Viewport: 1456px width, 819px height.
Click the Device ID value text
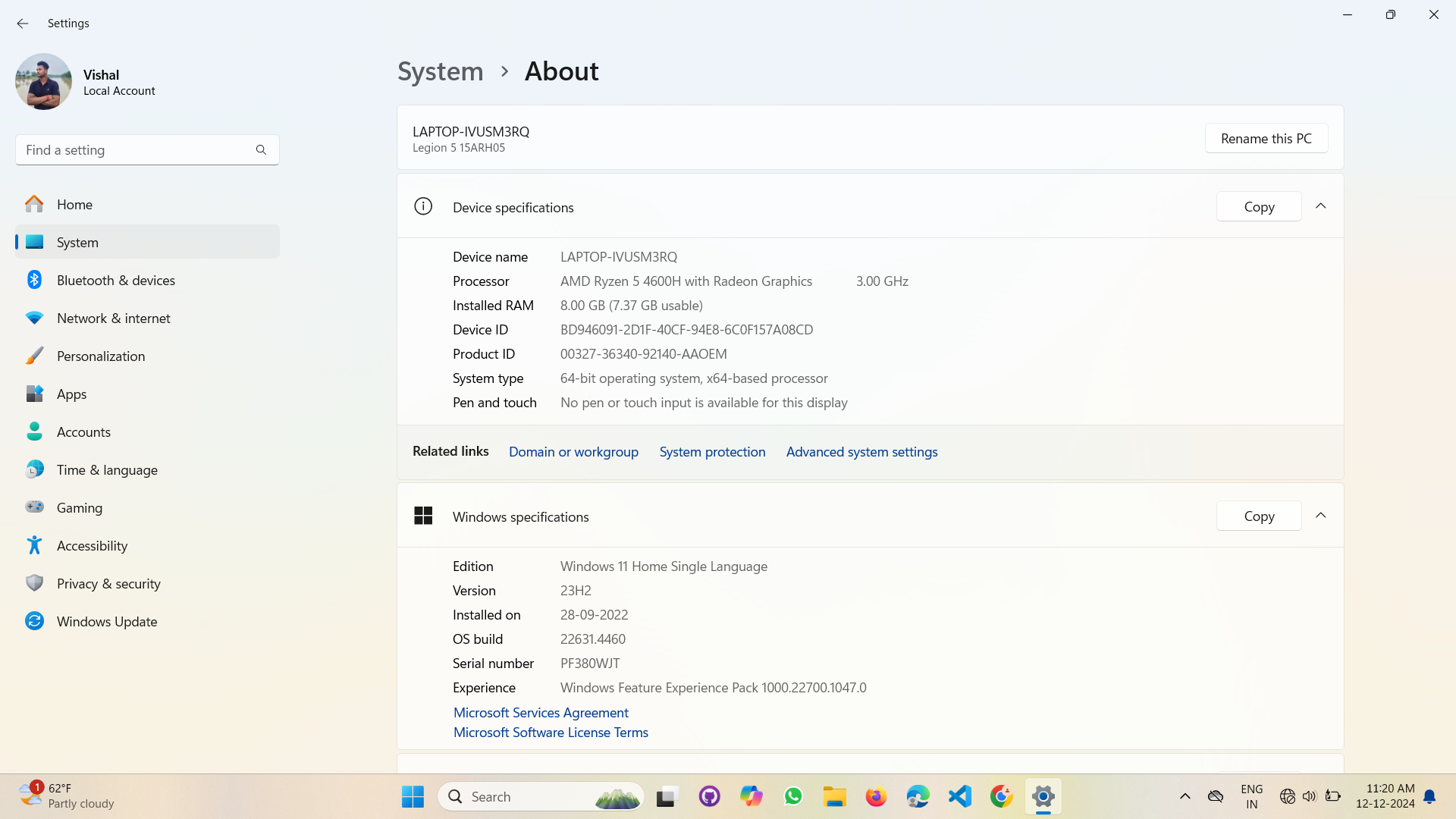tap(686, 330)
